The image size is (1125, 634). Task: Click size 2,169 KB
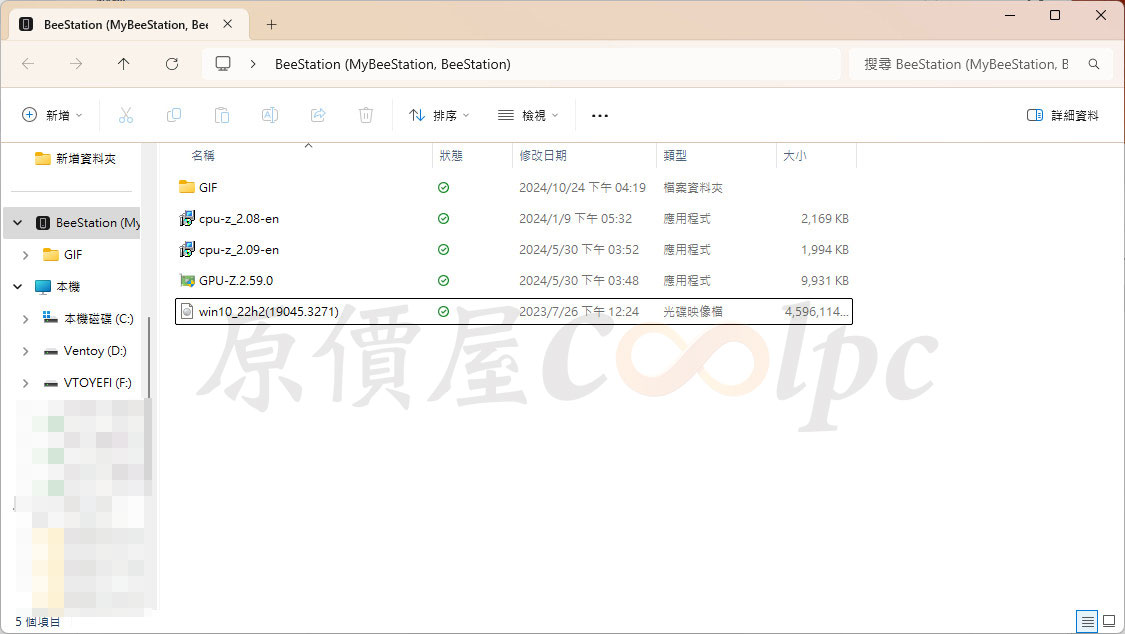pyautogui.click(x=824, y=219)
